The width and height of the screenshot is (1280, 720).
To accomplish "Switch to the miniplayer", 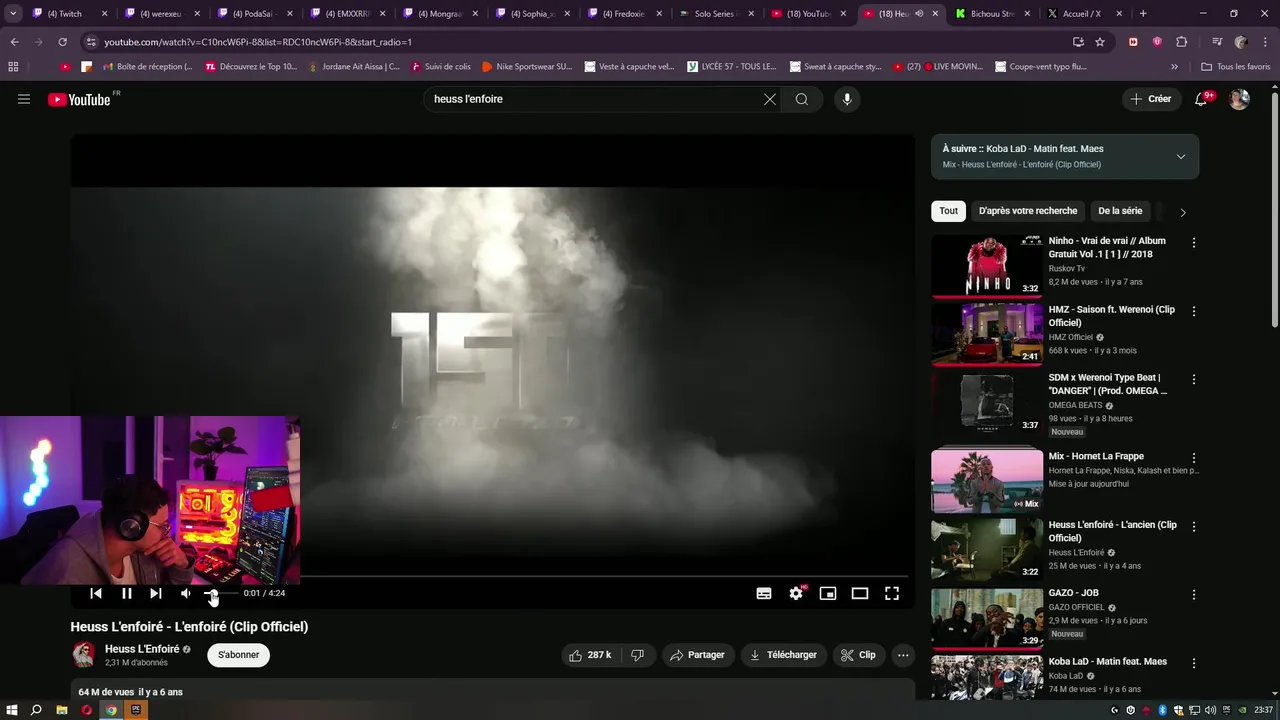I will pyautogui.click(x=828, y=593).
